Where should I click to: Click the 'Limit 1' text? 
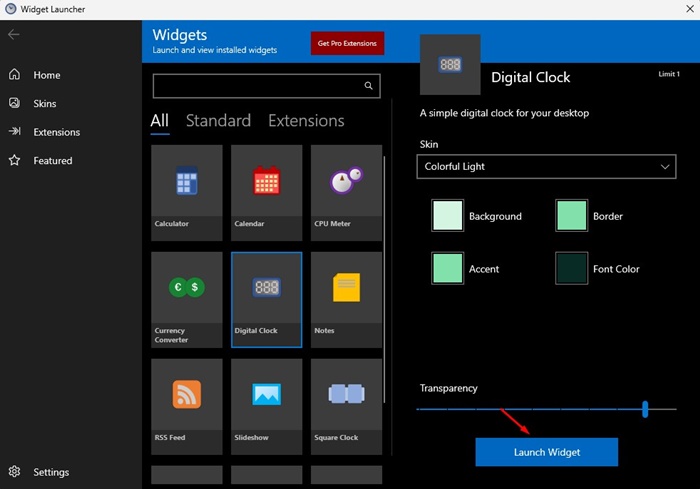tap(669, 74)
